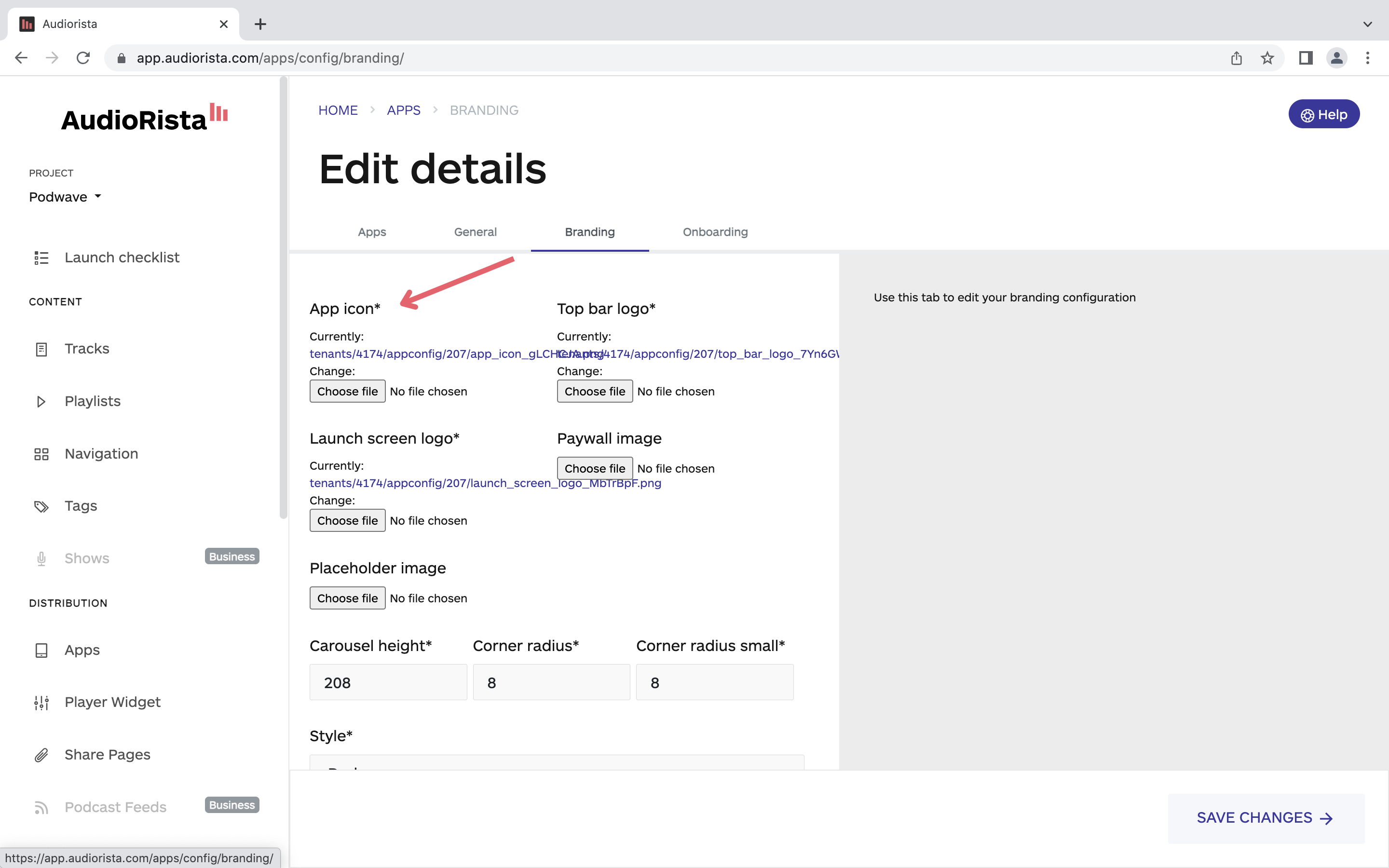Click the sidebar vertical scrollbar
Screen dimensions: 1389x868
(284, 298)
